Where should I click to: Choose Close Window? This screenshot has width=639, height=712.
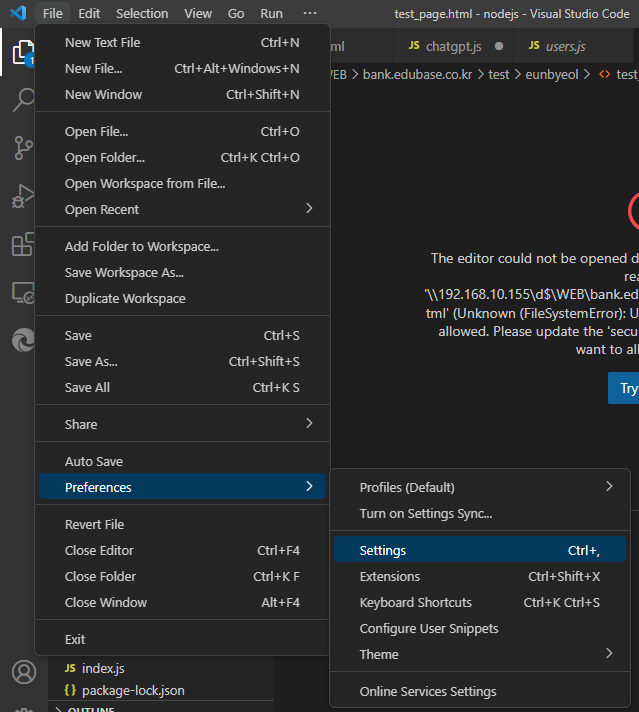(x=182, y=603)
